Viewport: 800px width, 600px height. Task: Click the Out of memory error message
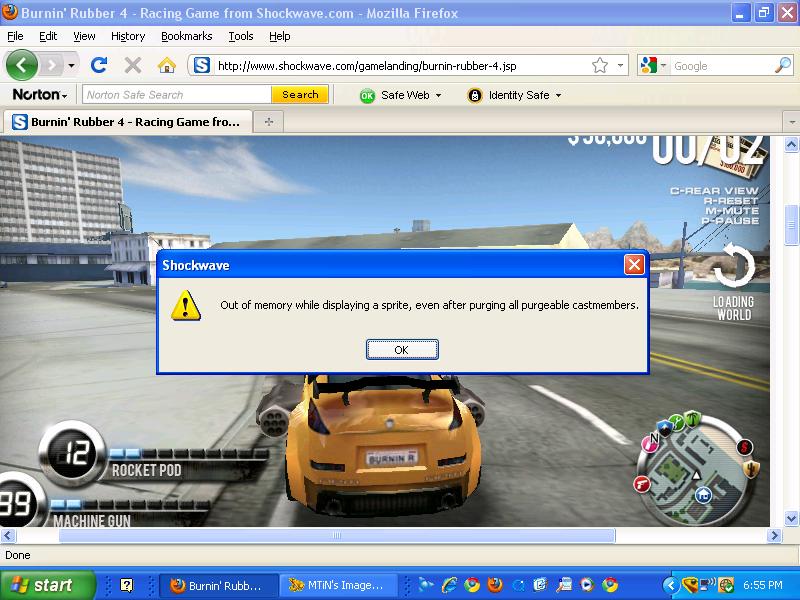pyautogui.click(x=429, y=305)
